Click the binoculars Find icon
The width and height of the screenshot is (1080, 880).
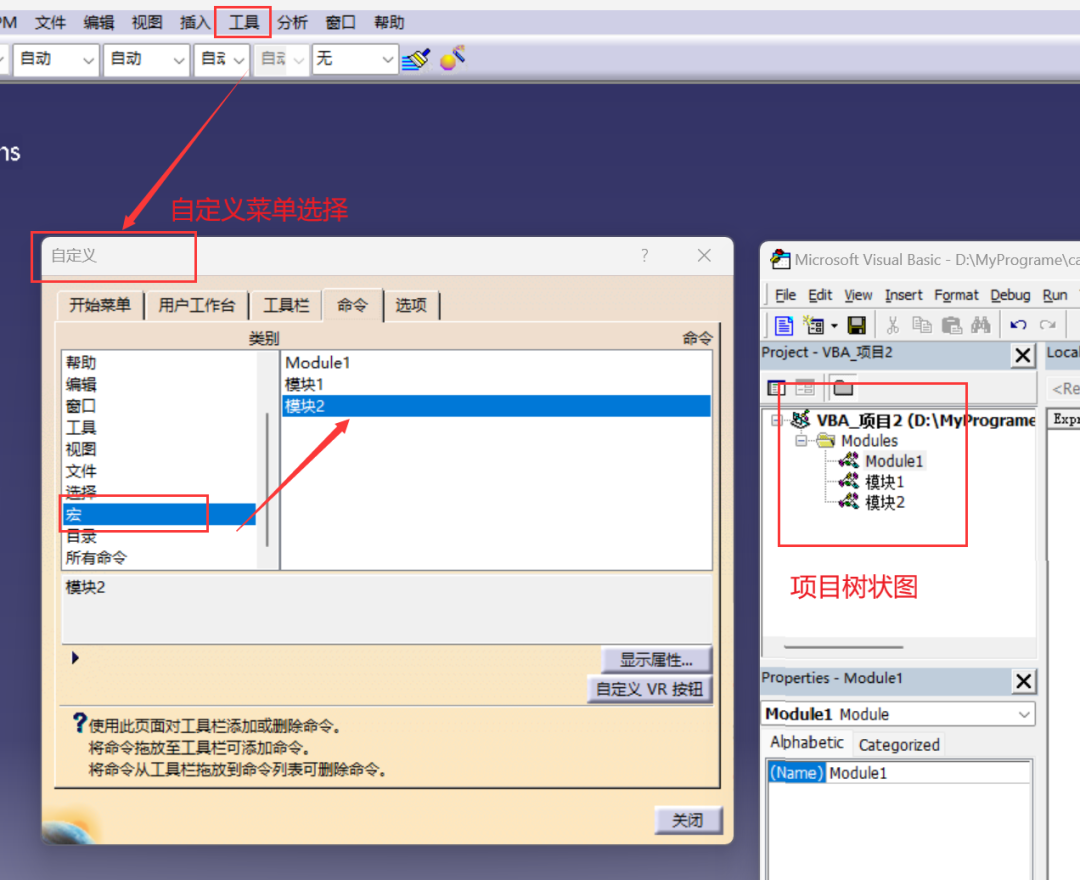[980, 324]
